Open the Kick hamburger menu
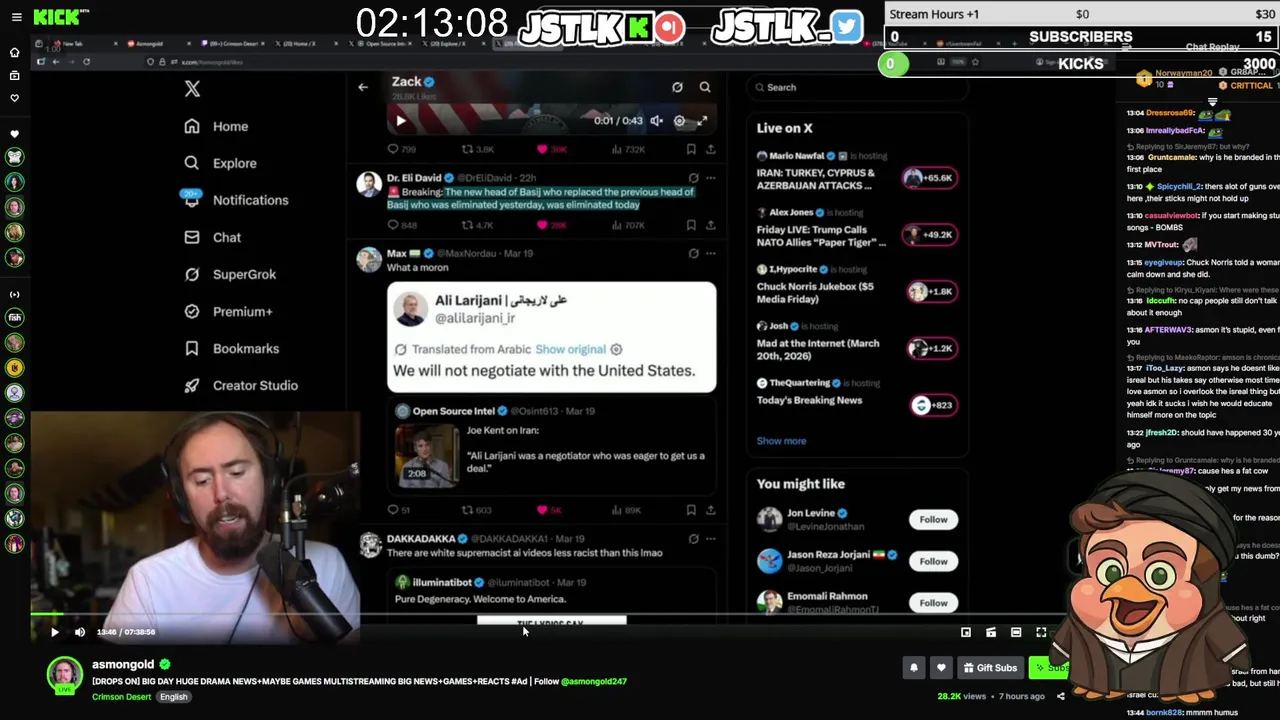Image resolution: width=1280 pixels, height=720 pixels. 16,17
